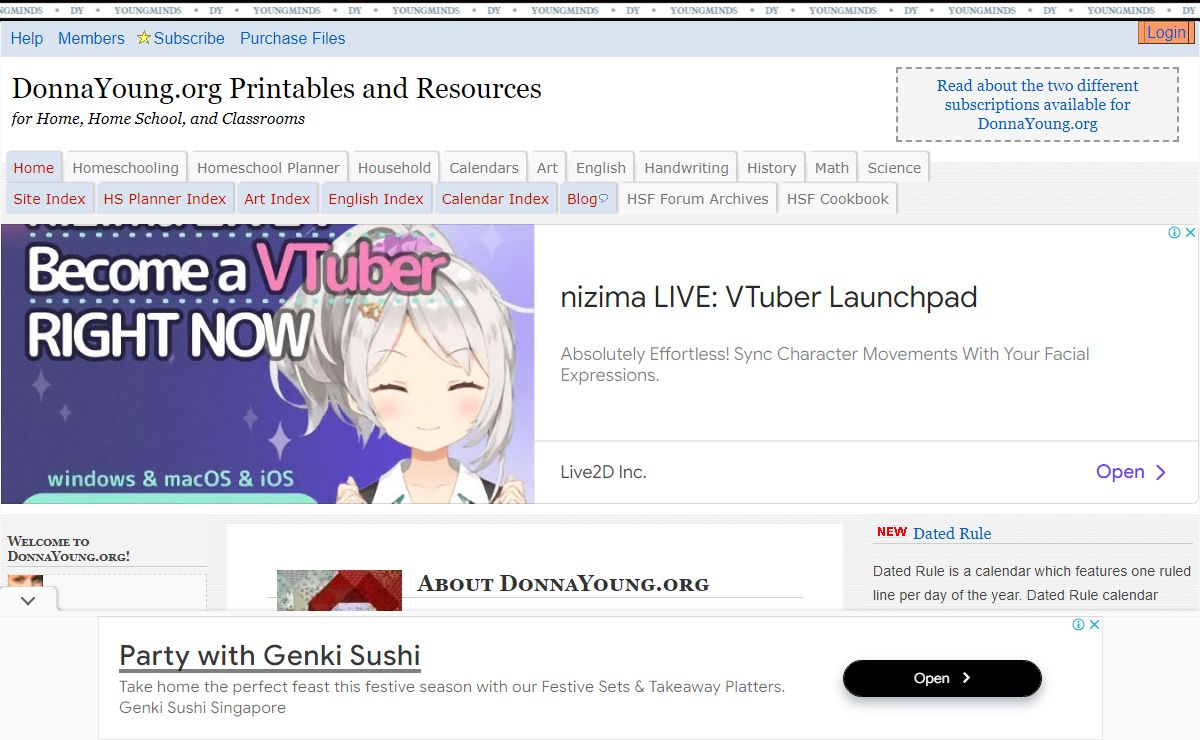Viewport: 1200px width, 740px height.
Task: Open the Calendars tab
Action: pos(484,168)
